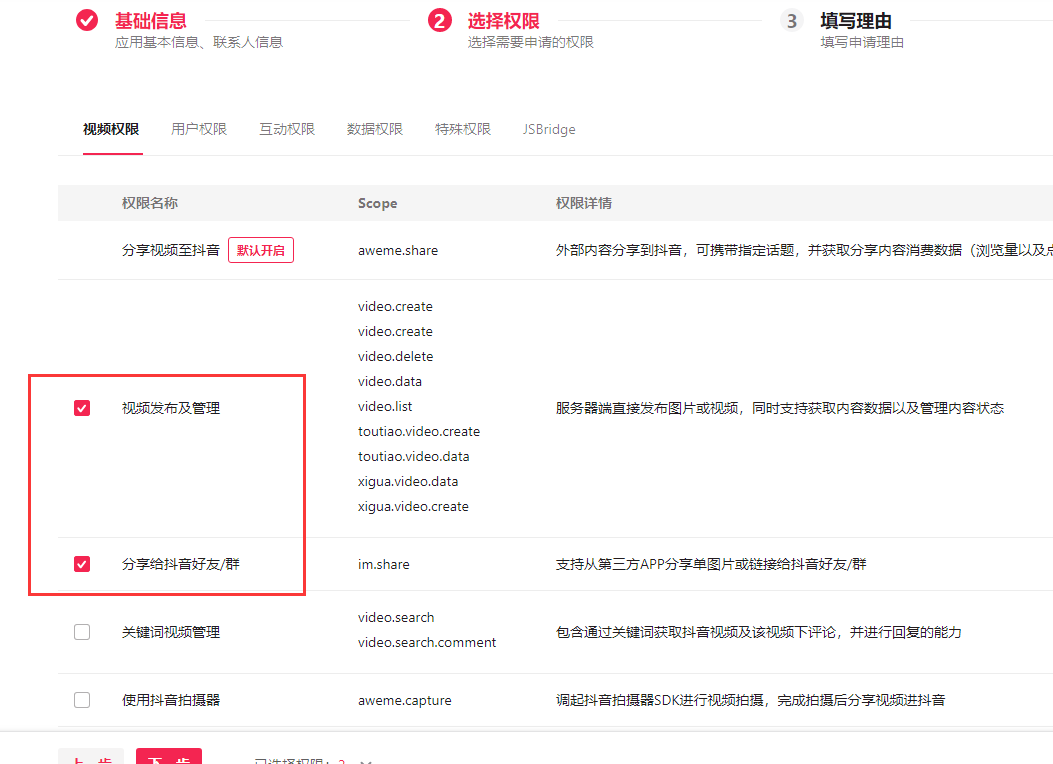The height and width of the screenshot is (764, 1053).
Task: Click the video.delete scope entry
Action: [396, 356]
